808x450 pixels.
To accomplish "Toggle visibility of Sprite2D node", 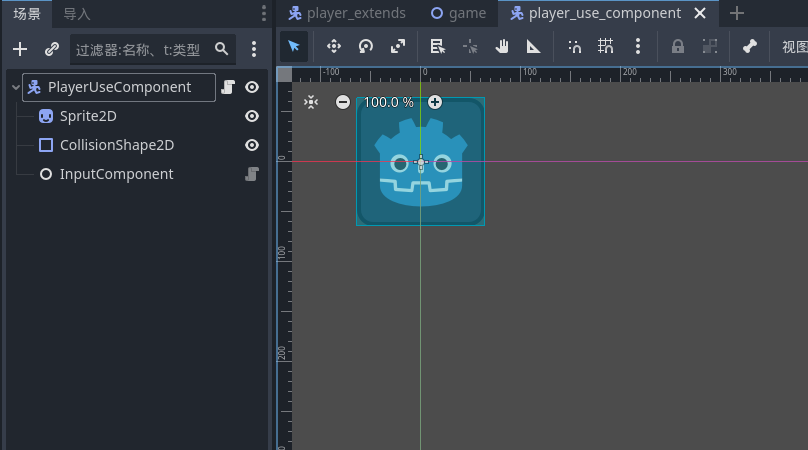I will [252, 116].
